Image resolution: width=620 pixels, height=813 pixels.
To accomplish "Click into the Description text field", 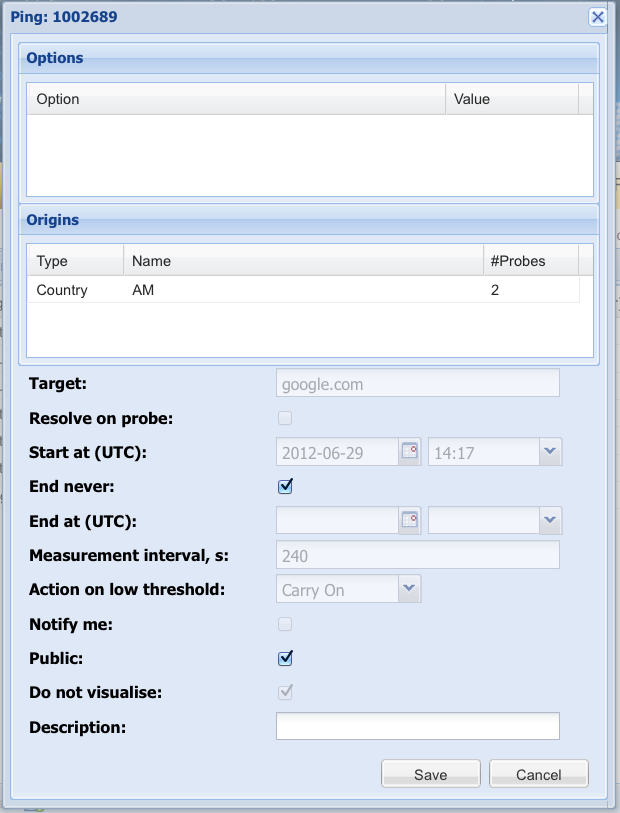I will coord(417,726).
